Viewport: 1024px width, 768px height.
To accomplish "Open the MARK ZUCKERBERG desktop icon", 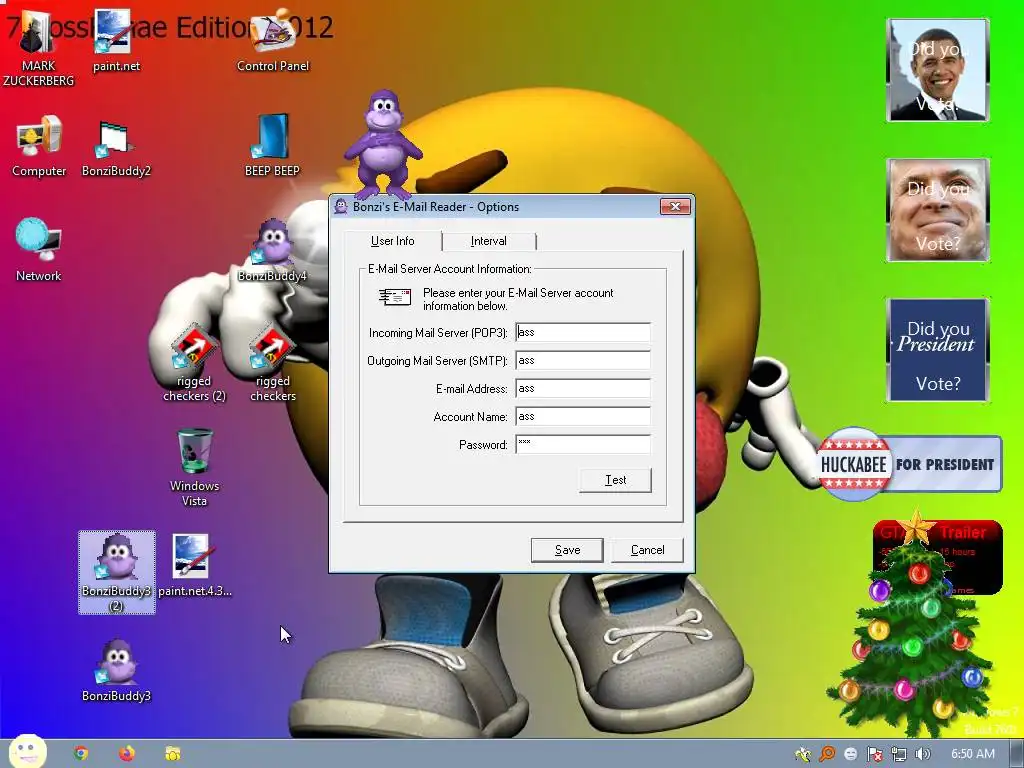I will coord(38,49).
